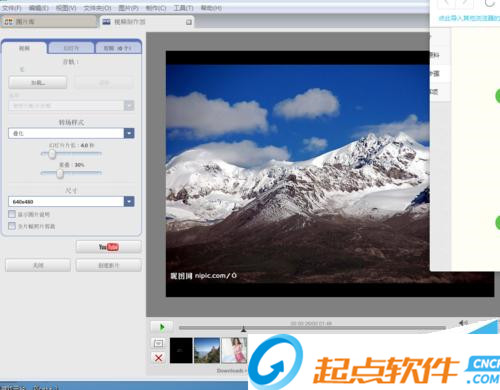Click the refresh icon in the browser window

[x=490, y=3]
